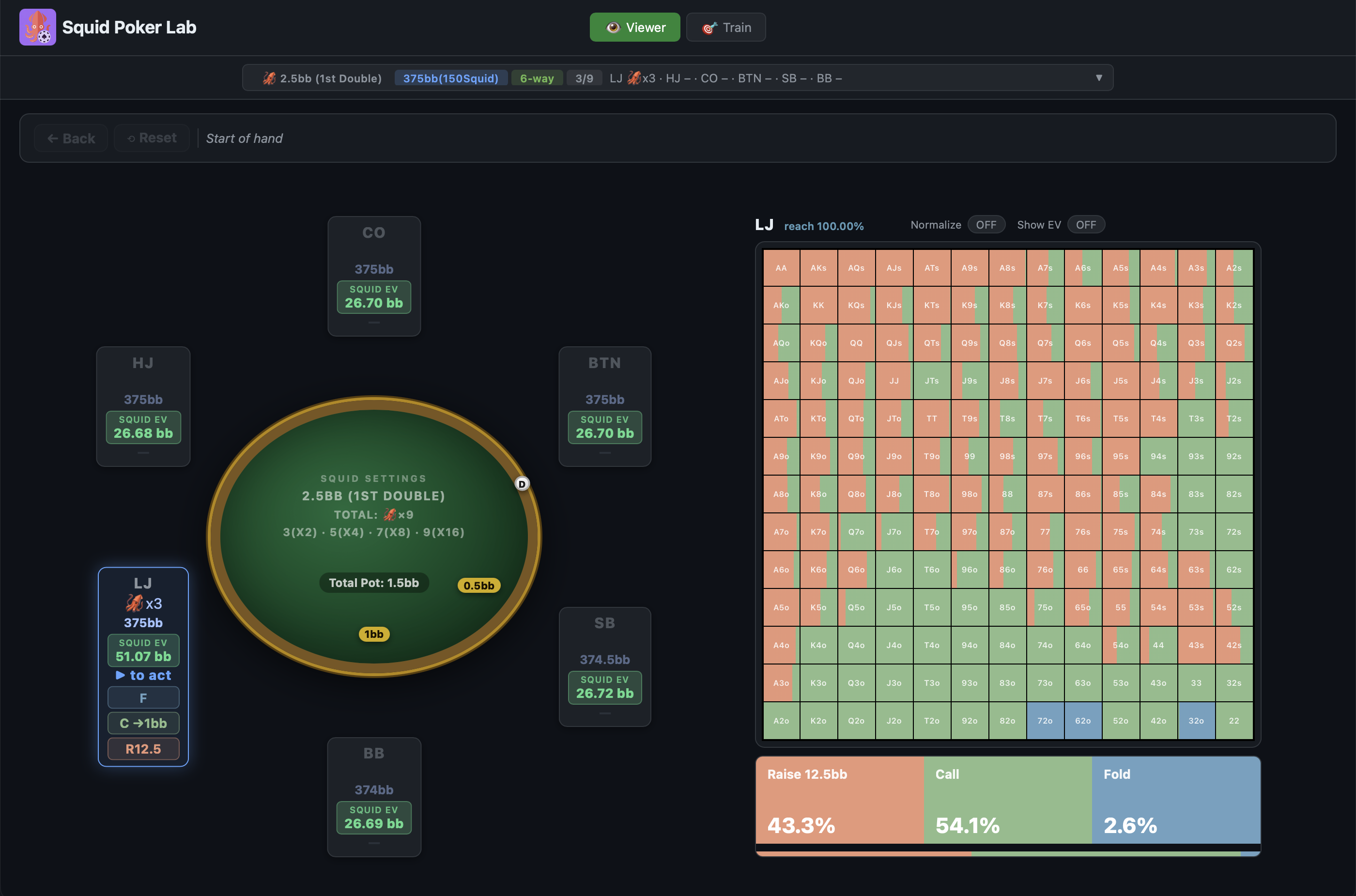The height and width of the screenshot is (896, 1356).
Task: Select the 72o cell in the range grid
Action: (1045, 721)
